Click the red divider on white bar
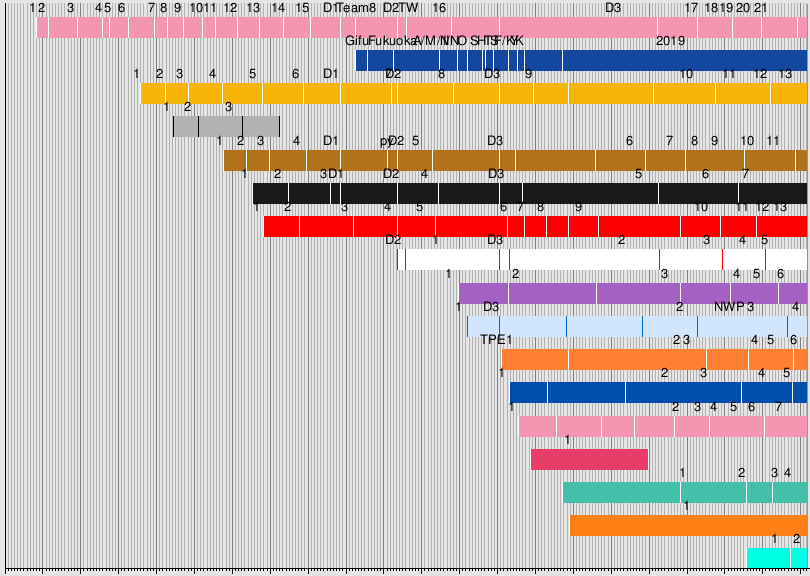 point(723,260)
